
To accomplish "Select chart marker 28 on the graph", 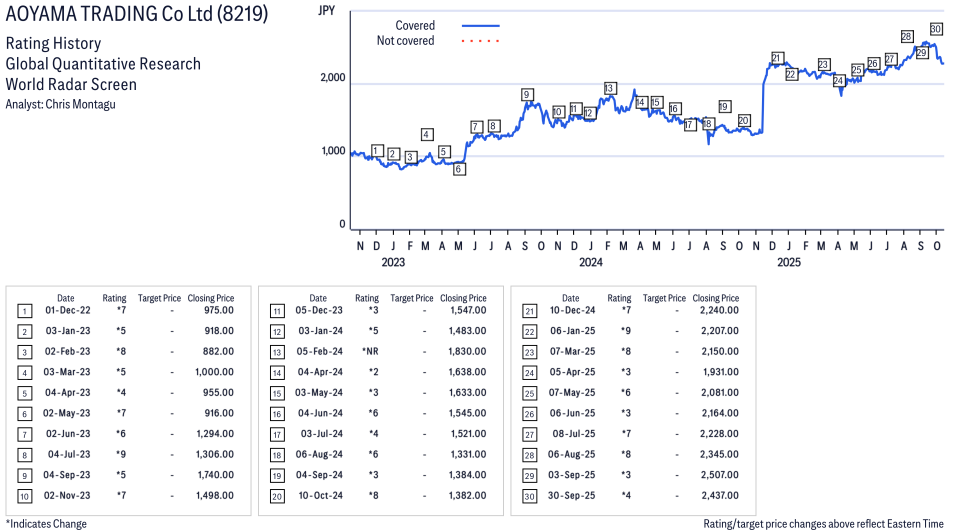I will (906, 37).
